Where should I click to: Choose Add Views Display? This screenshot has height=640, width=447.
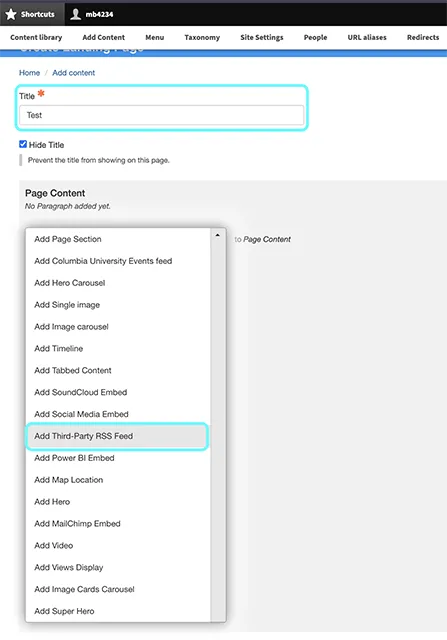click(118, 567)
